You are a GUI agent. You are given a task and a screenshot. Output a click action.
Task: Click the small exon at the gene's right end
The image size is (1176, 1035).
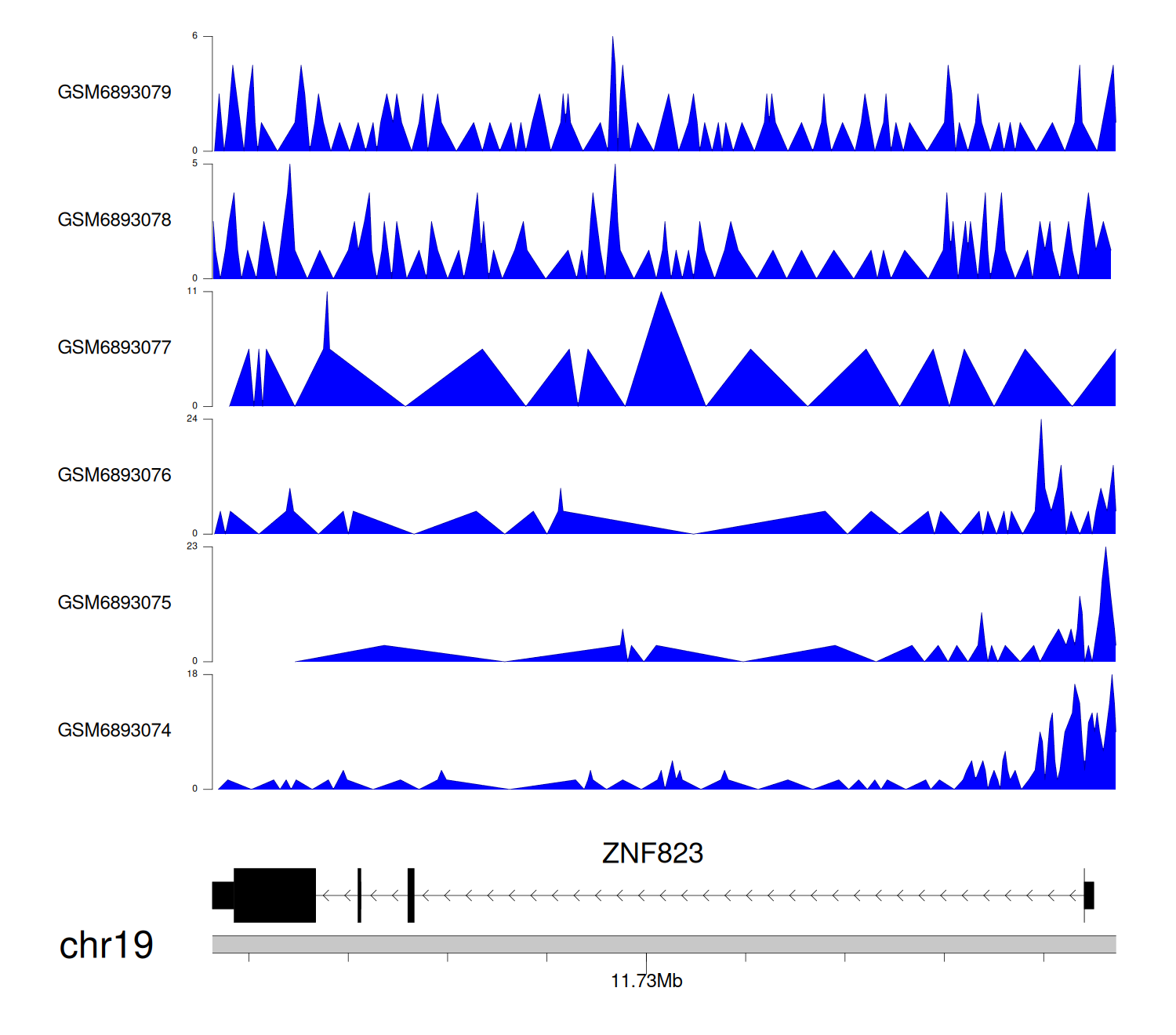coord(1089,895)
